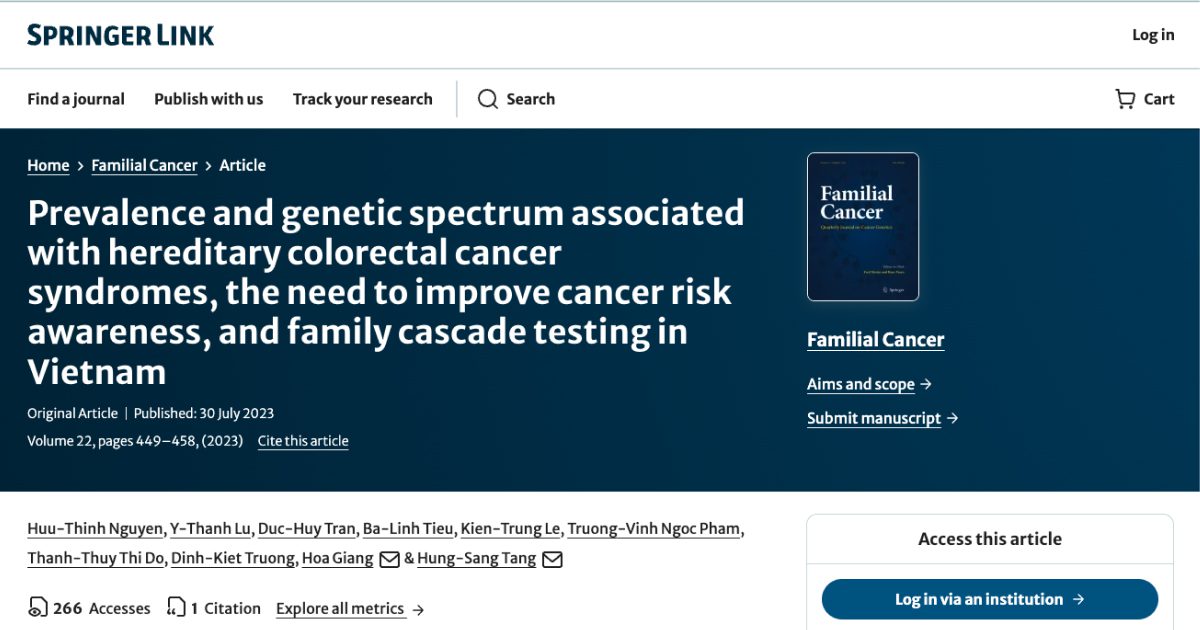This screenshot has height=630, width=1200.
Task: Click the Accesses counter icon
Action: coord(37,607)
